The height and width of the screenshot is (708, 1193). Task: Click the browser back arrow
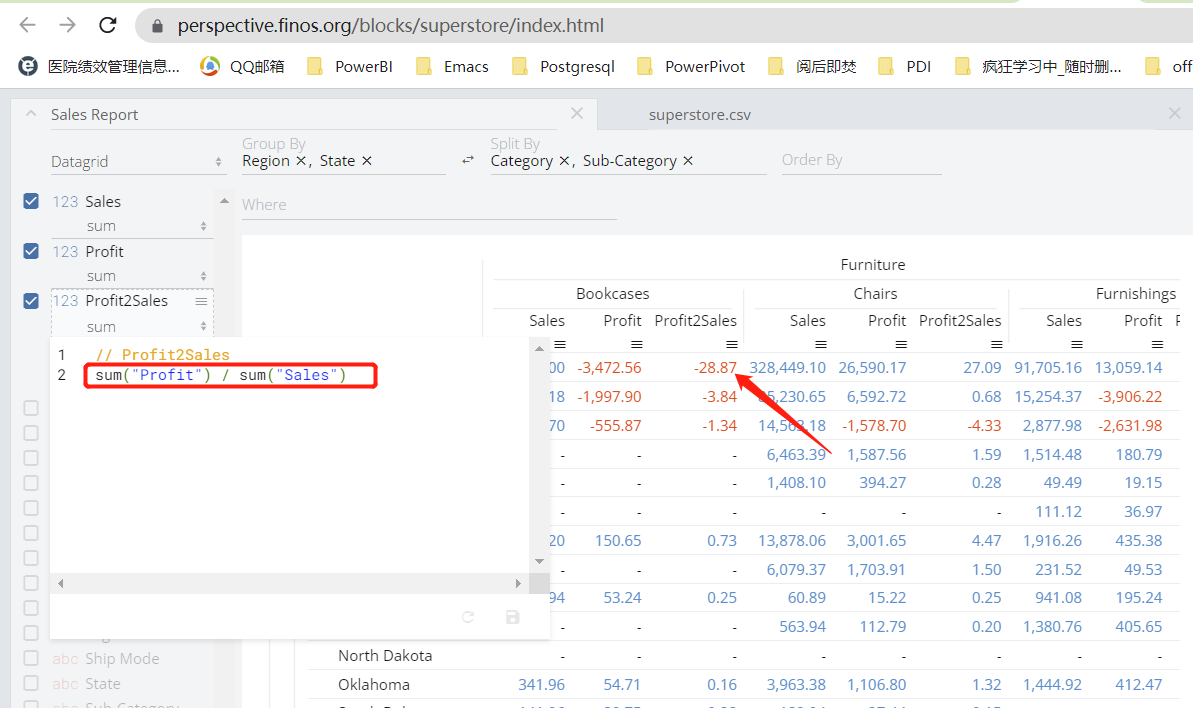pyautogui.click(x=27, y=25)
